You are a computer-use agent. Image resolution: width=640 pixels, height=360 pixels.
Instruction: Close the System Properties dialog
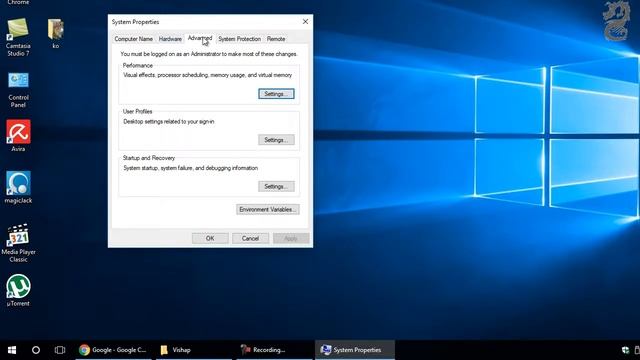click(x=305, y=22)
